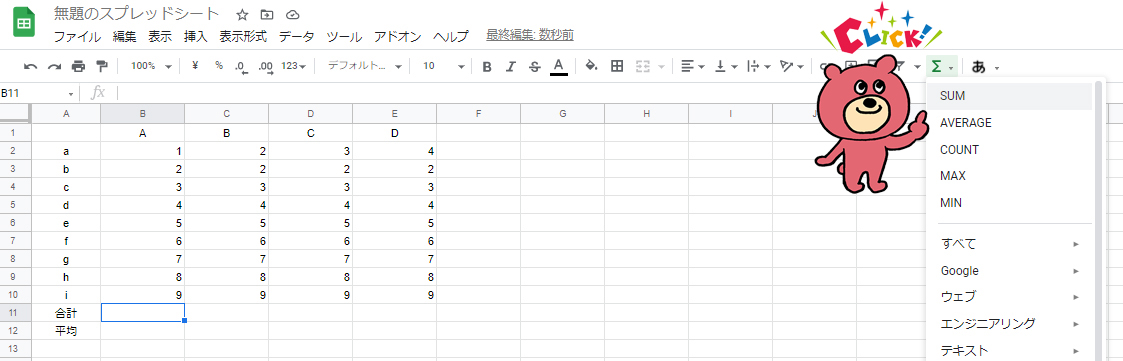The height and width of the screenshot is (361, 1123).
Task: Open the アドオン menu
Action: pos(397,37)
